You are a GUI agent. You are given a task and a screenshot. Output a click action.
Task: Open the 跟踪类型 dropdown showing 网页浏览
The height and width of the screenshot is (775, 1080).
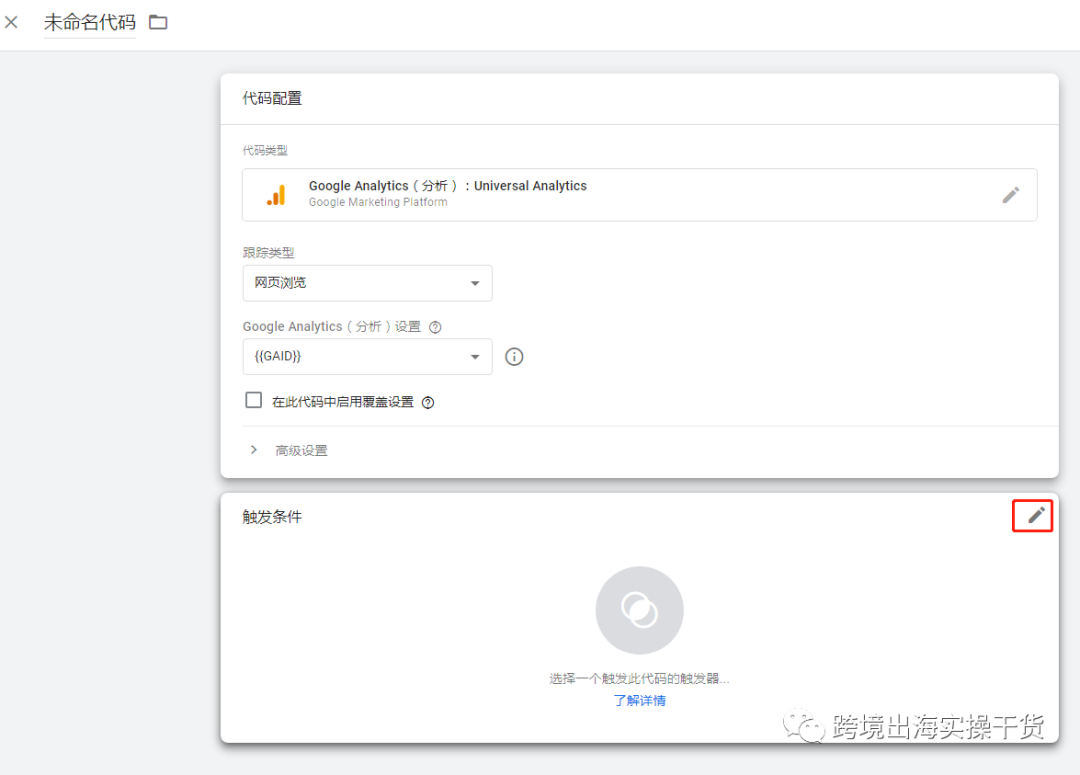point(367,283)
